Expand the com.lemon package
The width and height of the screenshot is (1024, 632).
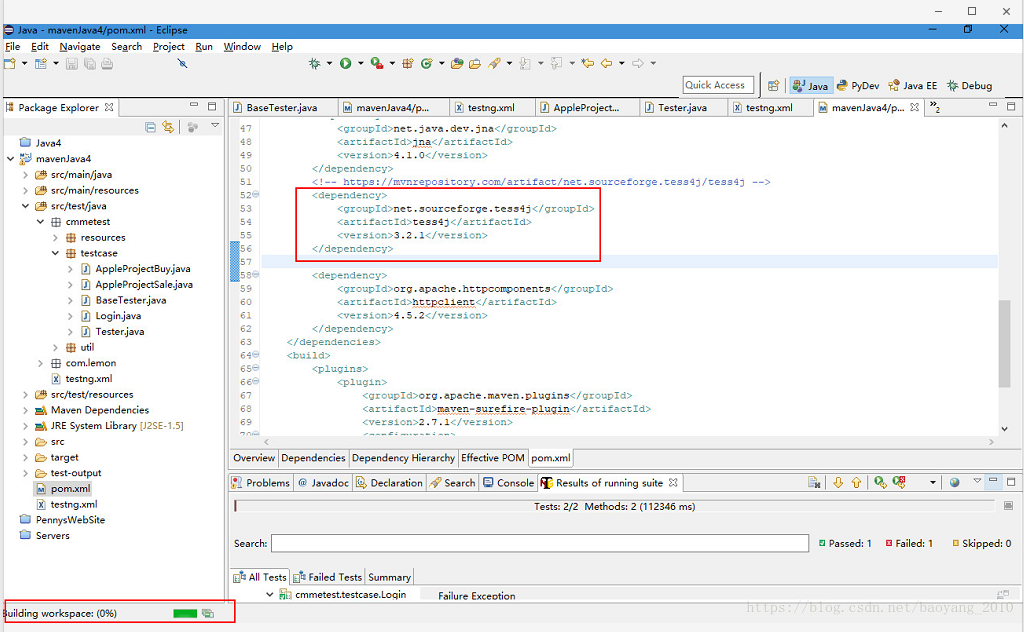click(x=40, y=363)
